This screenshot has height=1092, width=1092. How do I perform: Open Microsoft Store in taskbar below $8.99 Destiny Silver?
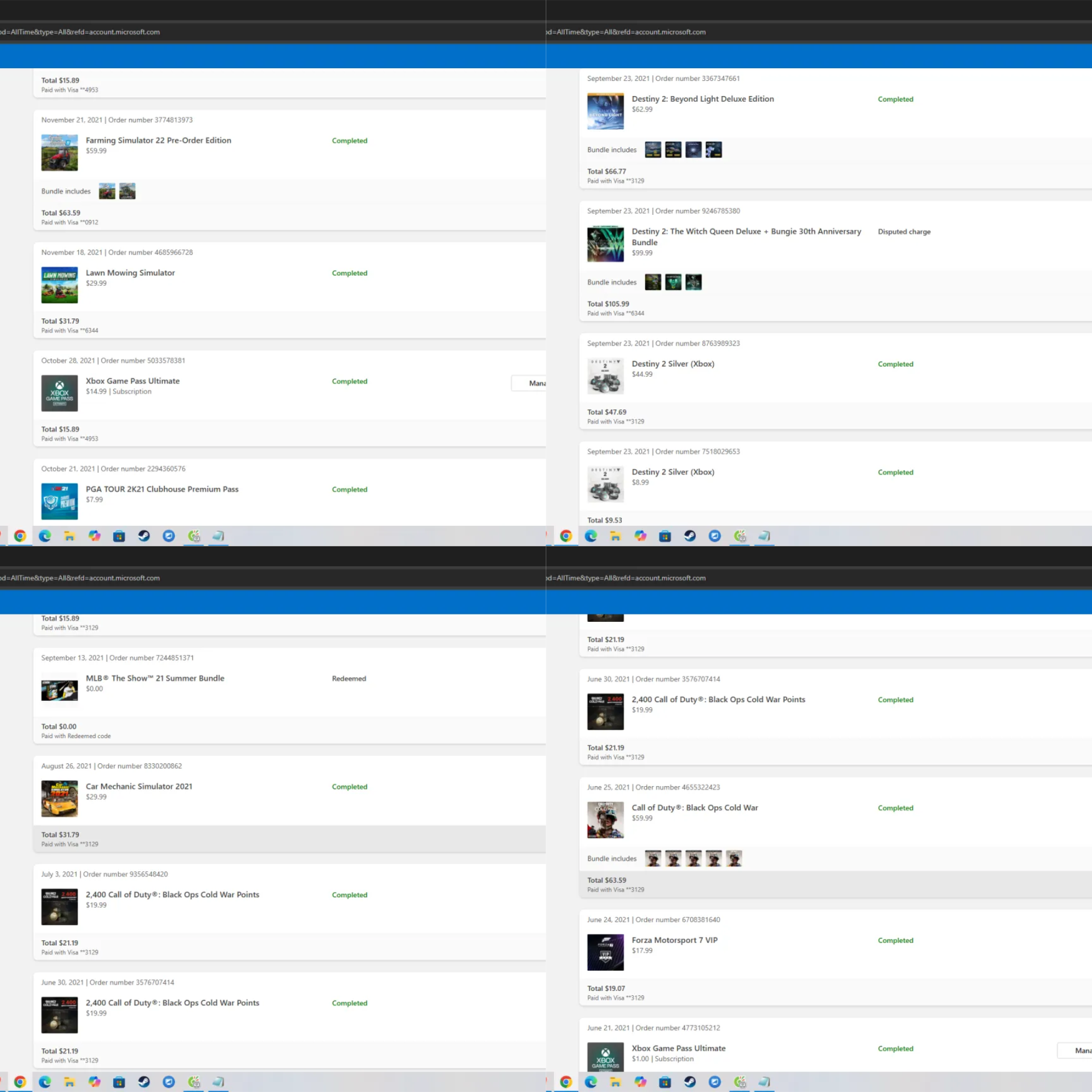pyautogui.click(x=665, y=535)
